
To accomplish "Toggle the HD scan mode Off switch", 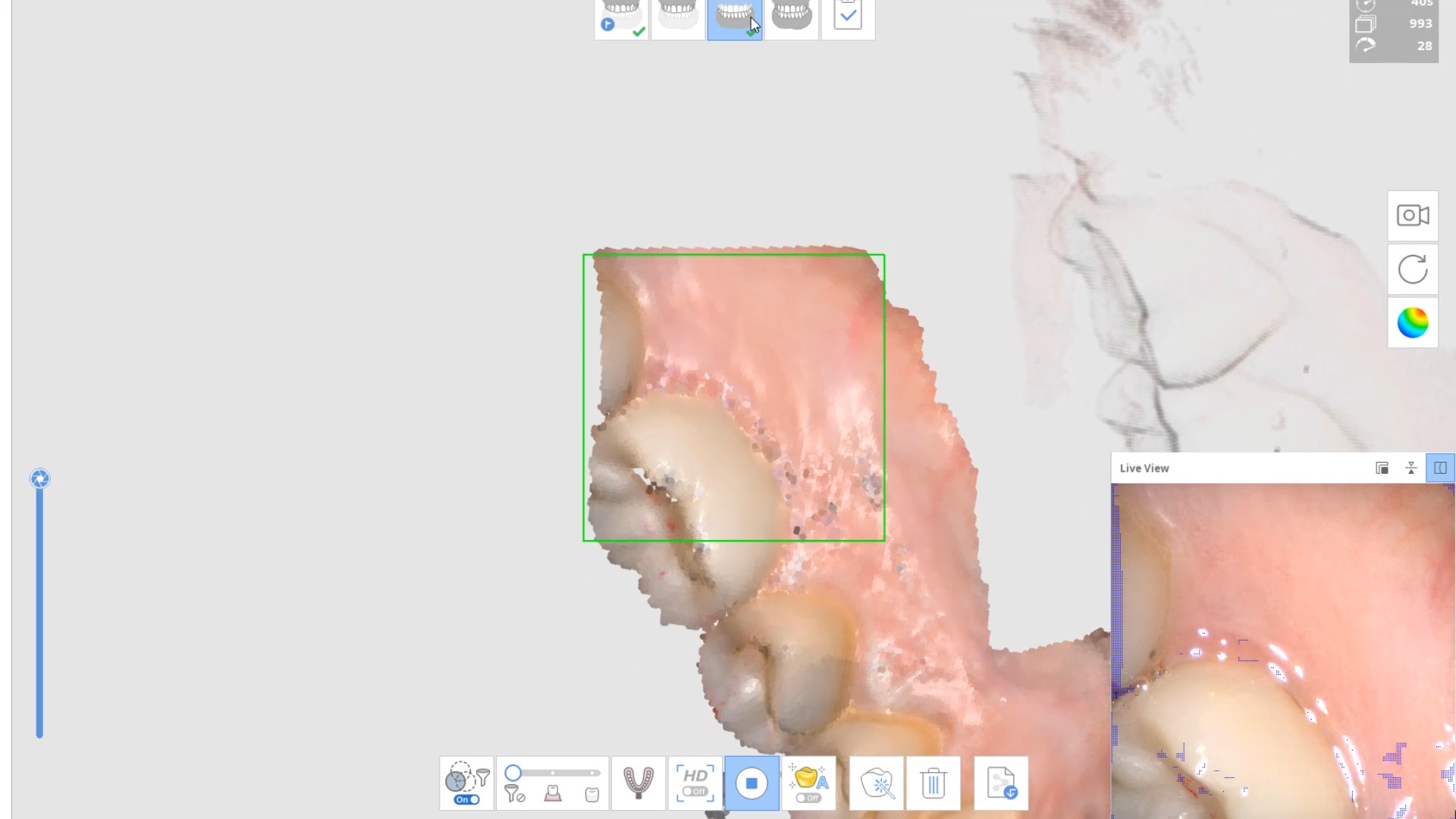I will click(x=695, y=792).
